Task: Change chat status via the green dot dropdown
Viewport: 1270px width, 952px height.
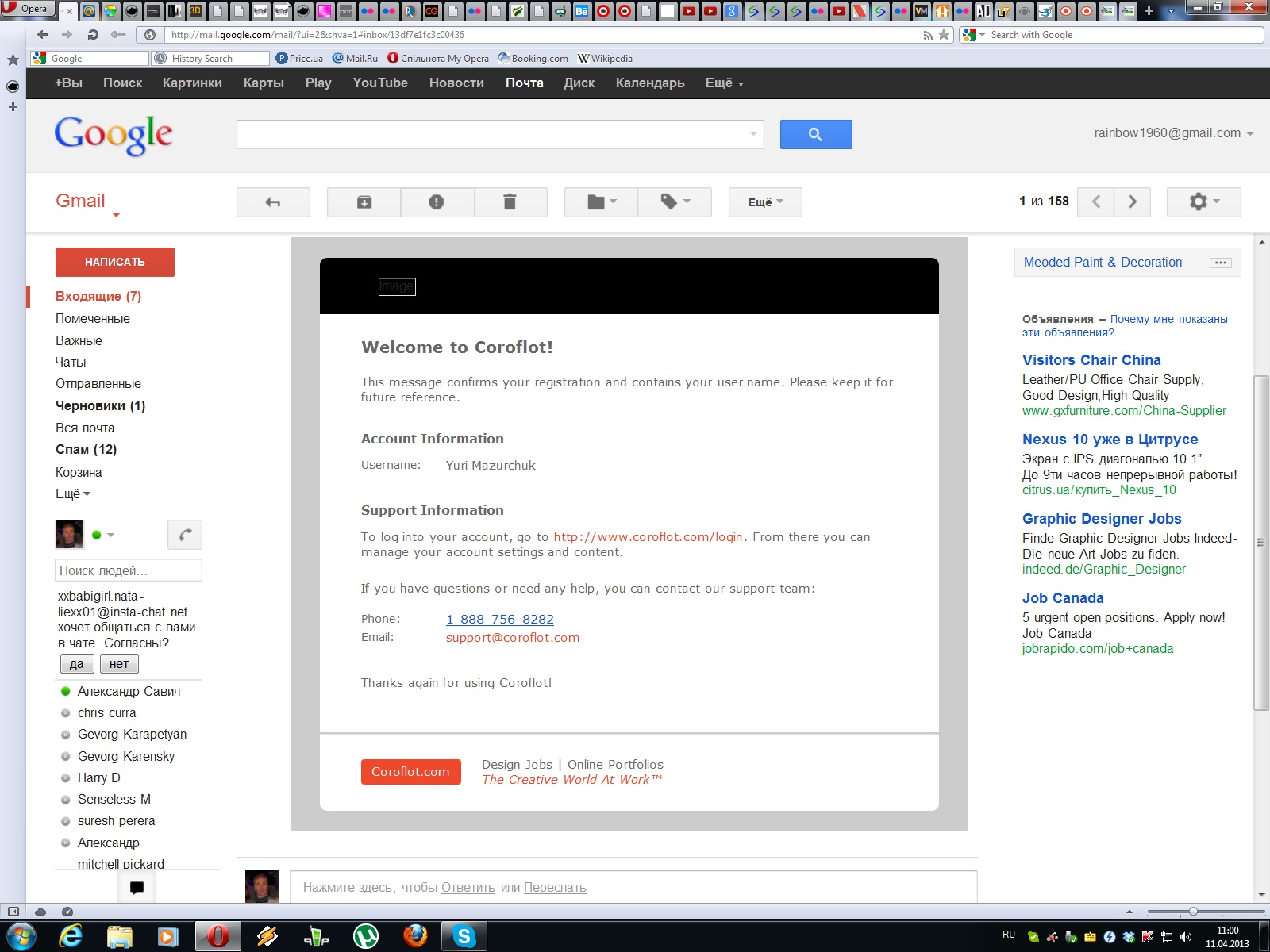Action: pyautogui.click(x=103, y=535)
